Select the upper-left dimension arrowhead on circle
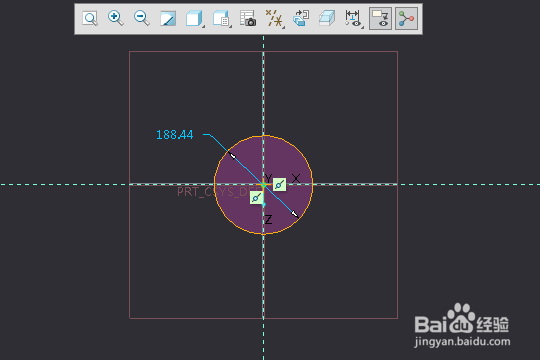 (x=233, y=156)
